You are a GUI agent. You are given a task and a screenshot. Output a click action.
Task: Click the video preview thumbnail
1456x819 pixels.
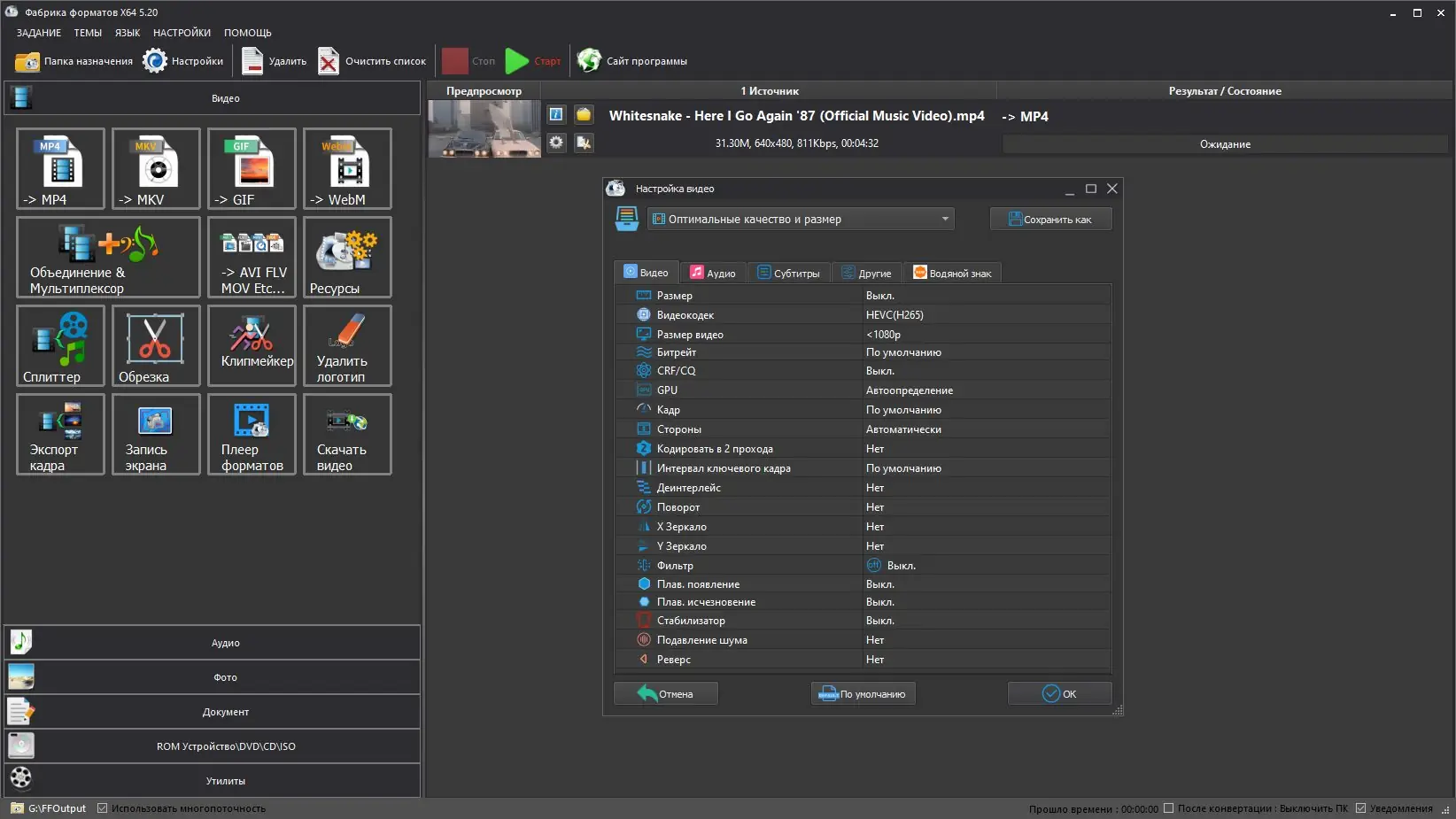[x=484, y=129]
